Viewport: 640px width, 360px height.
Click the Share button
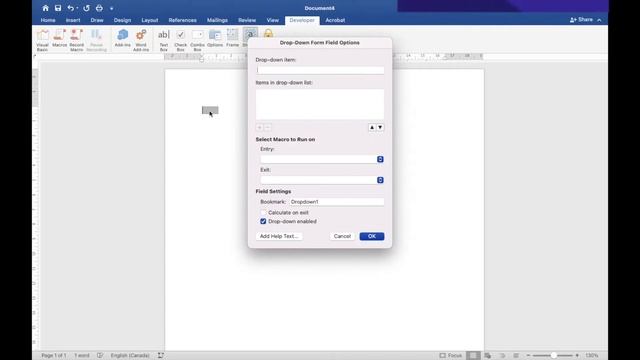point(581,20)
